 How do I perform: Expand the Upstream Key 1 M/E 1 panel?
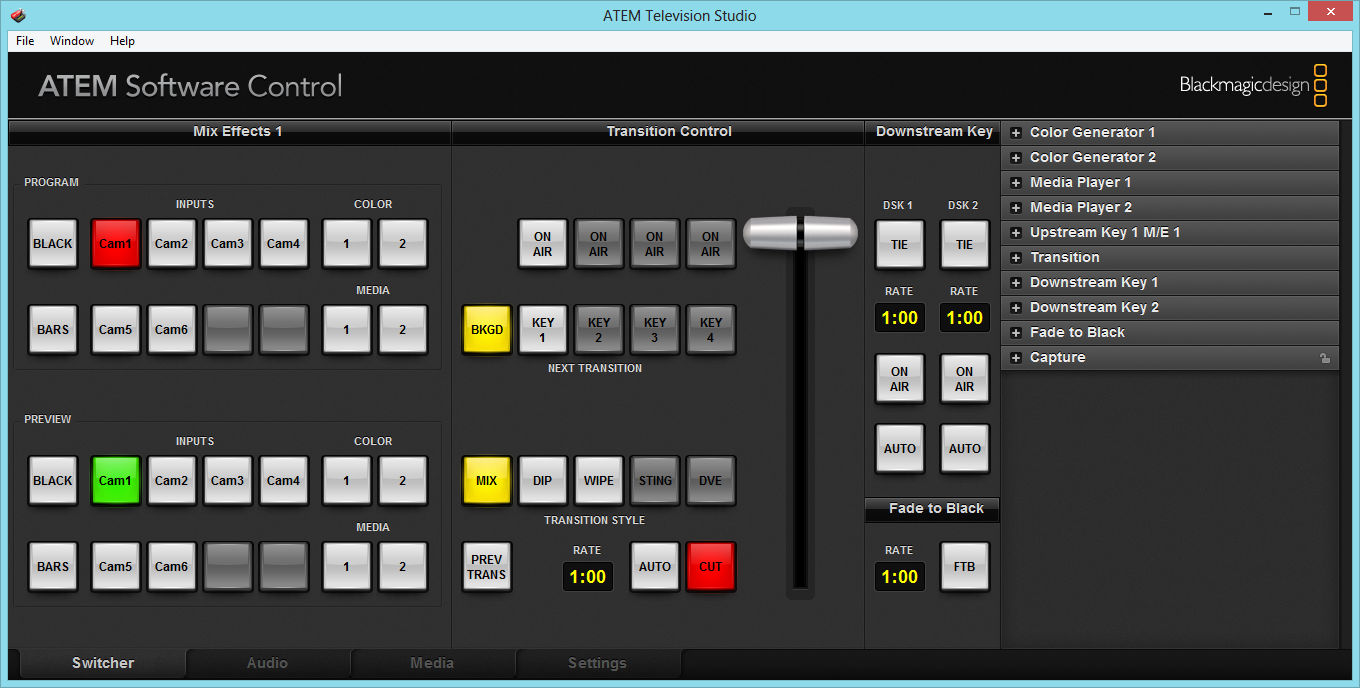(1016, 232)
